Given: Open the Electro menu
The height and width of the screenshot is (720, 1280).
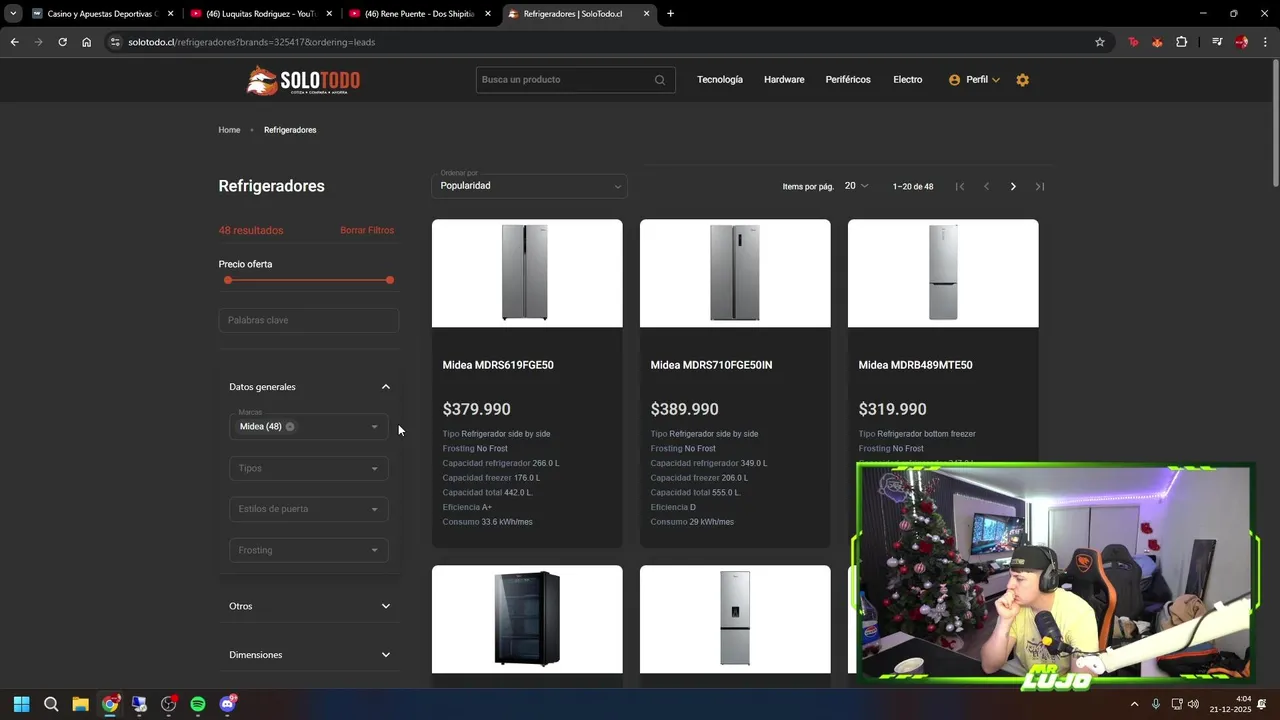Looking at the screenshot, I should [908, 80].
